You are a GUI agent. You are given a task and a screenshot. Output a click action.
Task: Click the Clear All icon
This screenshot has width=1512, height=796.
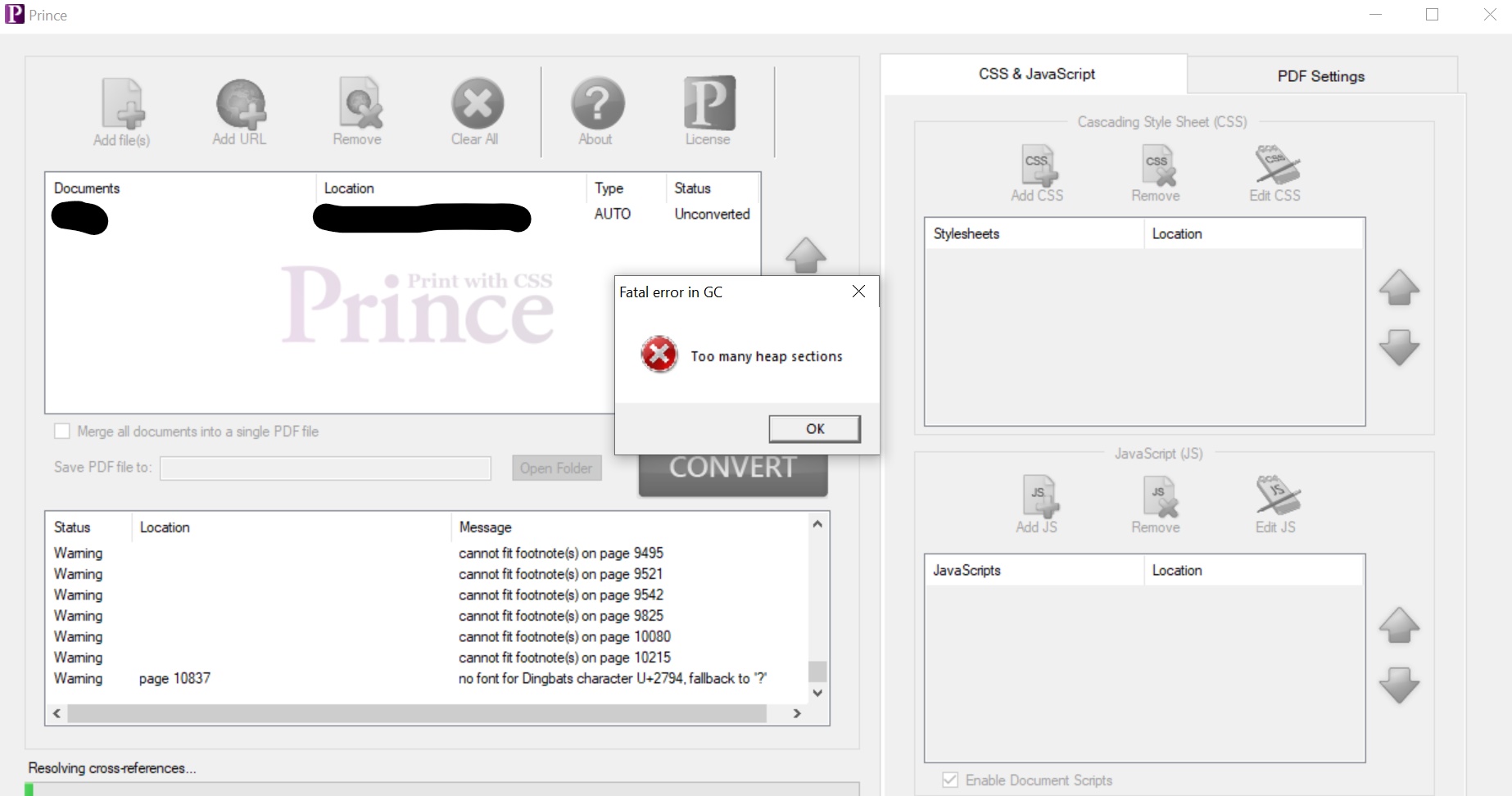tap(477, 105)
